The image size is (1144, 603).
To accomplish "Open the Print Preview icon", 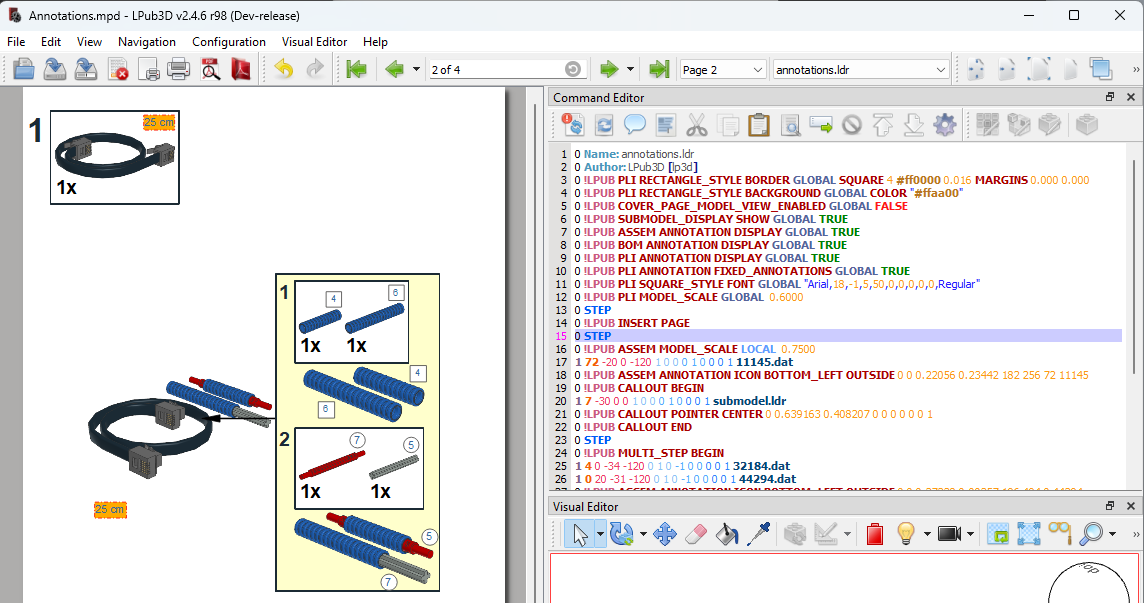I will [x=148, y=69].
